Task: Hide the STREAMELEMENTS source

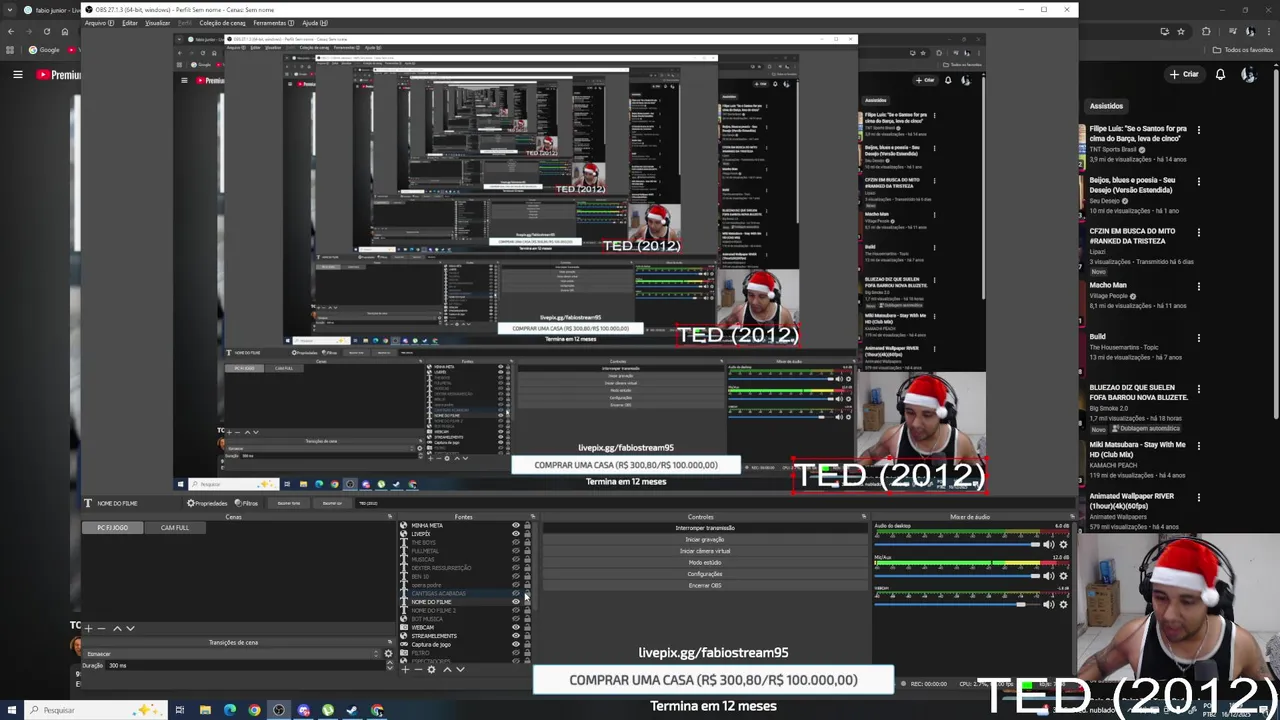Action: click(516, 636)
